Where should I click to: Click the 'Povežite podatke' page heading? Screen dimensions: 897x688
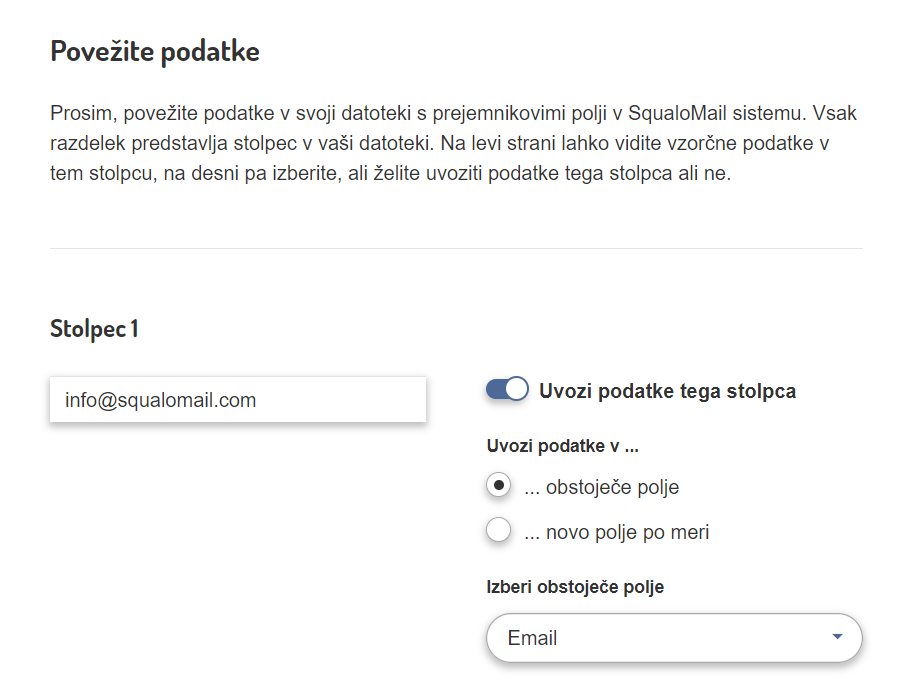(155, 51)
